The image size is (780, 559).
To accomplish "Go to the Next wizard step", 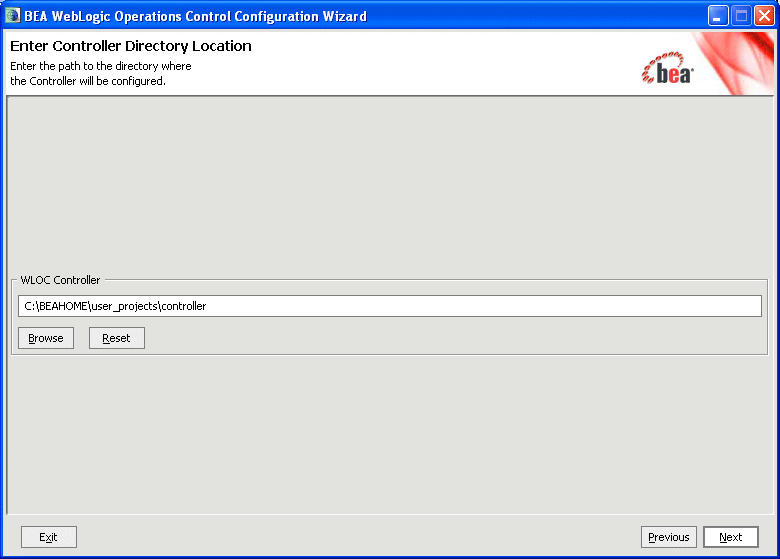I will pos(731,537).
